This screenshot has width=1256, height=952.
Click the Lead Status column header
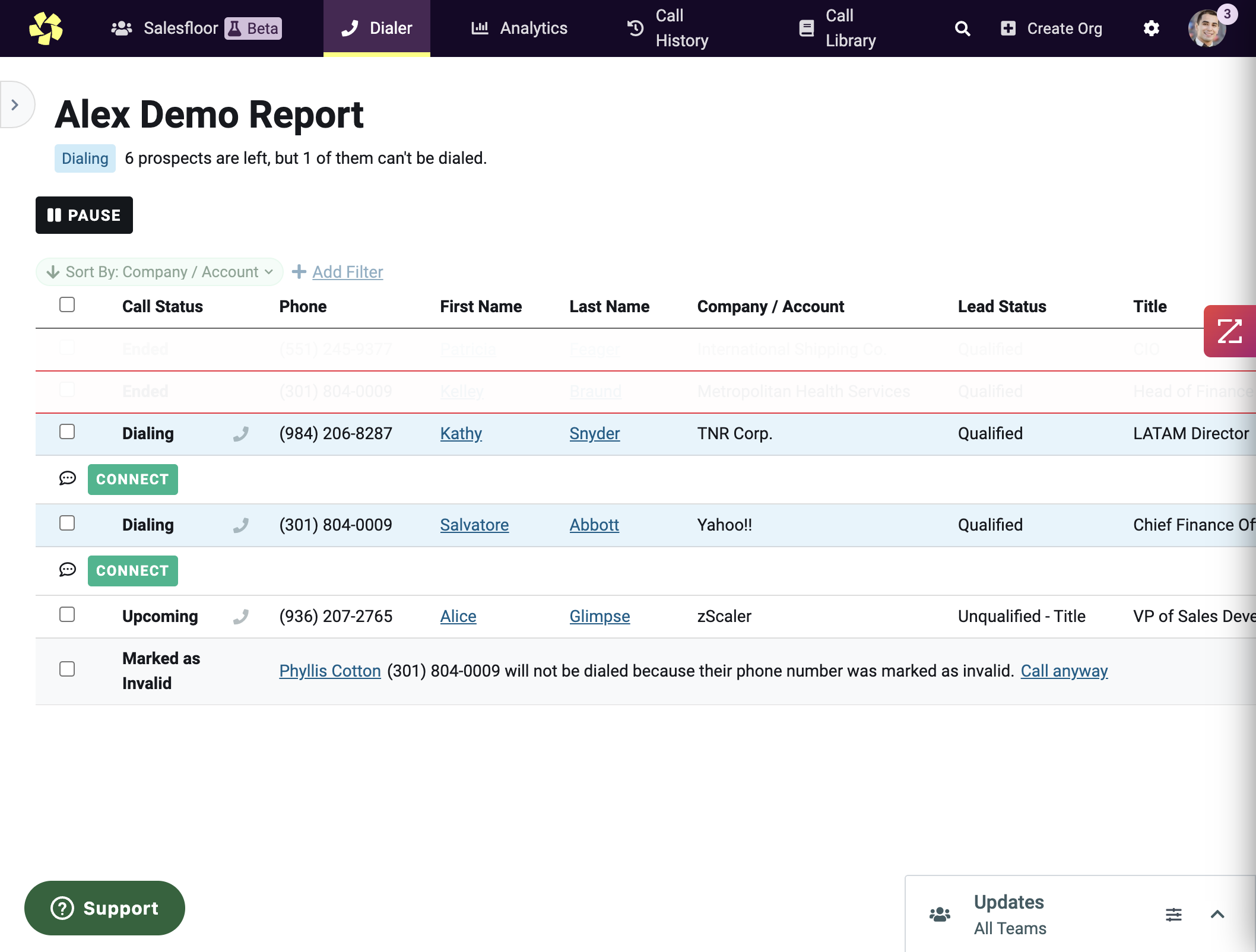click(1002, 306)
